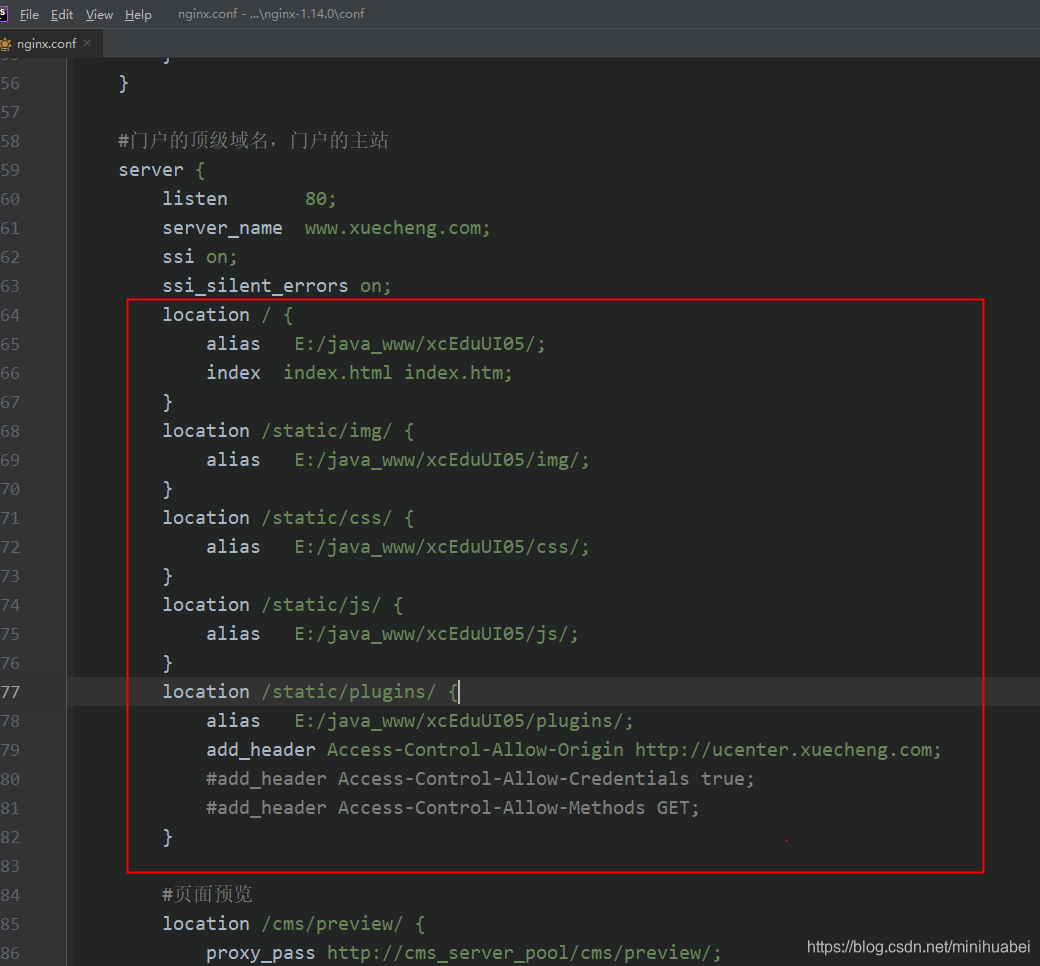
Task: Click path 'E:/java_www/xcEduUI05/img/;'
Action: coord(442,460)
